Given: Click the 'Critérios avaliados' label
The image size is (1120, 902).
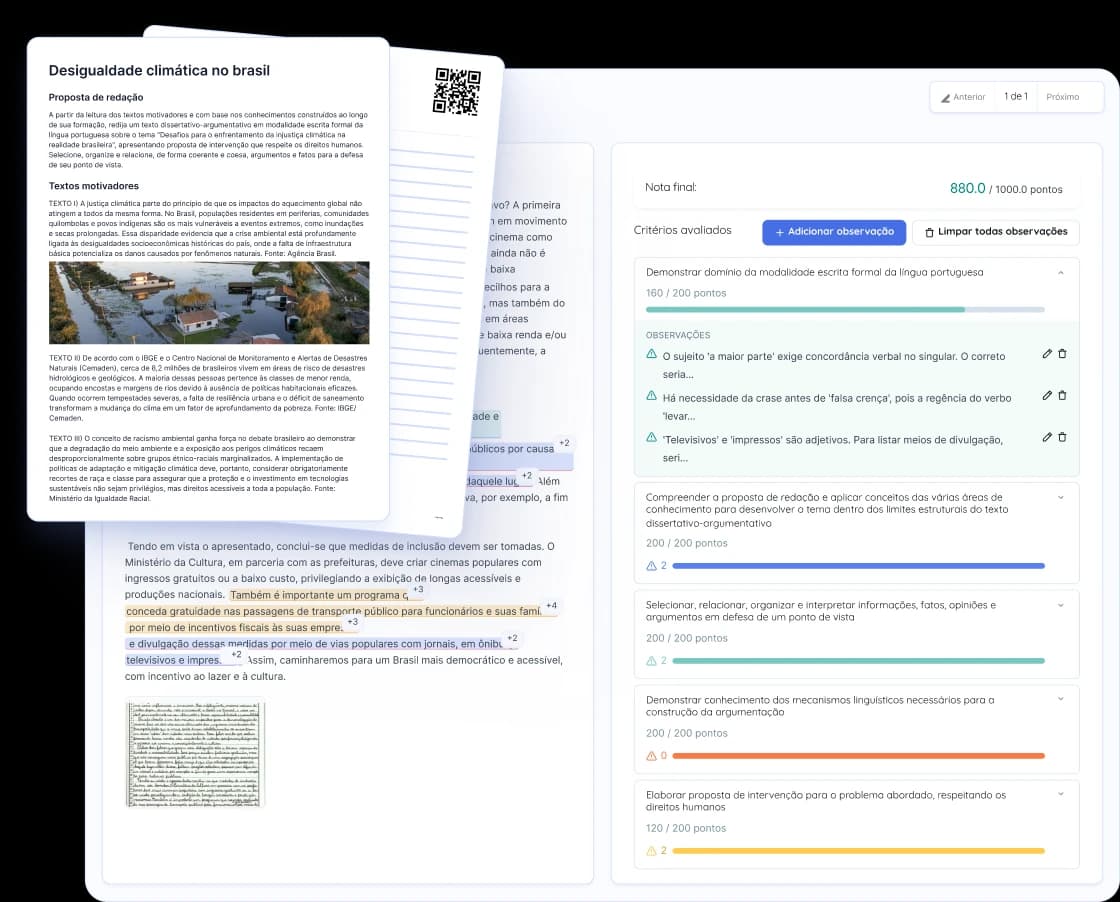Looking at the screenshot, I should (682, 230).
